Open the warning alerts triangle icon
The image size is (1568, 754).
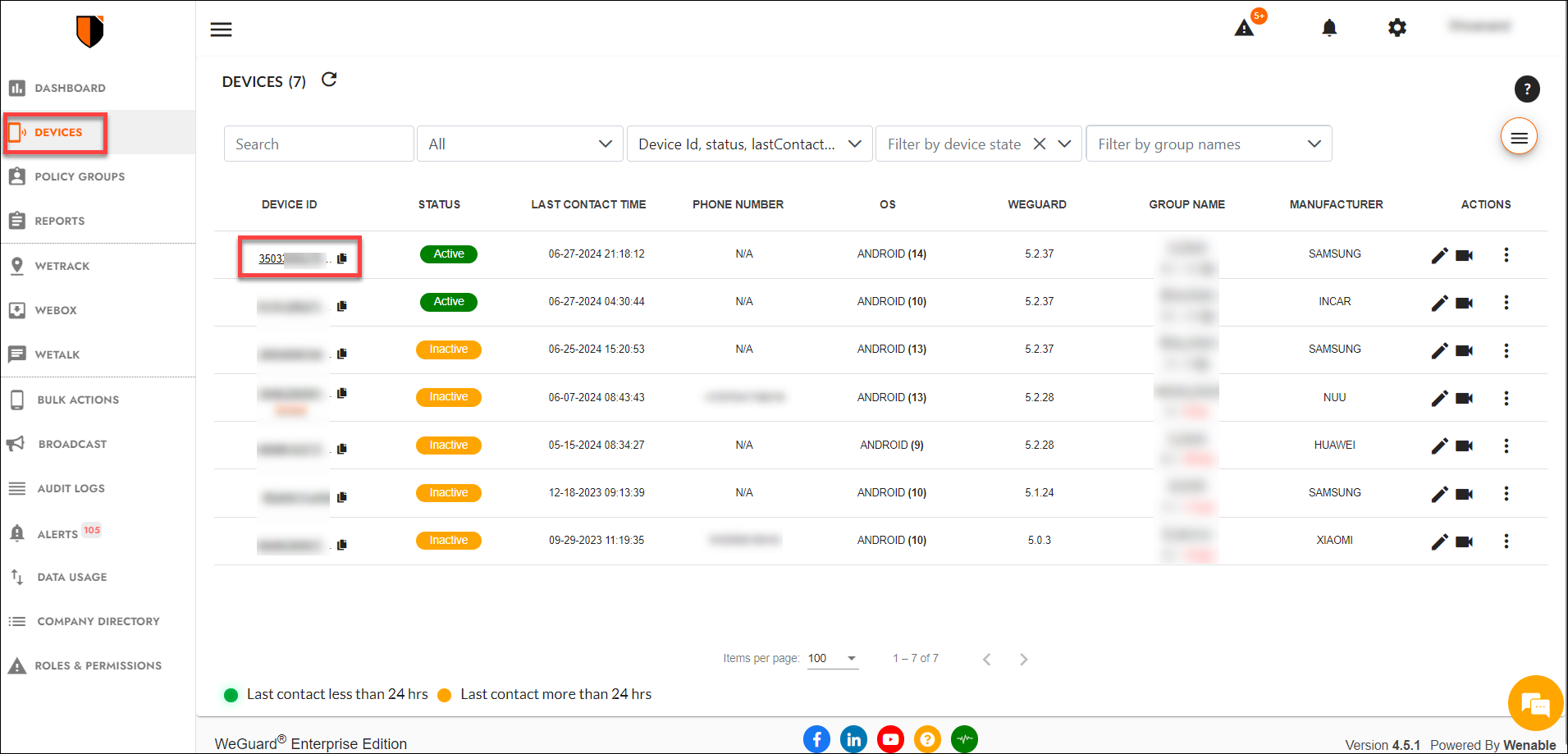pos(1244,29)
